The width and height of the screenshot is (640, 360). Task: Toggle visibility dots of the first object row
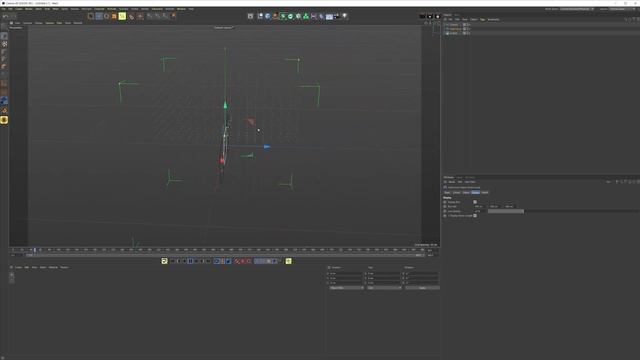click(469, 24)
